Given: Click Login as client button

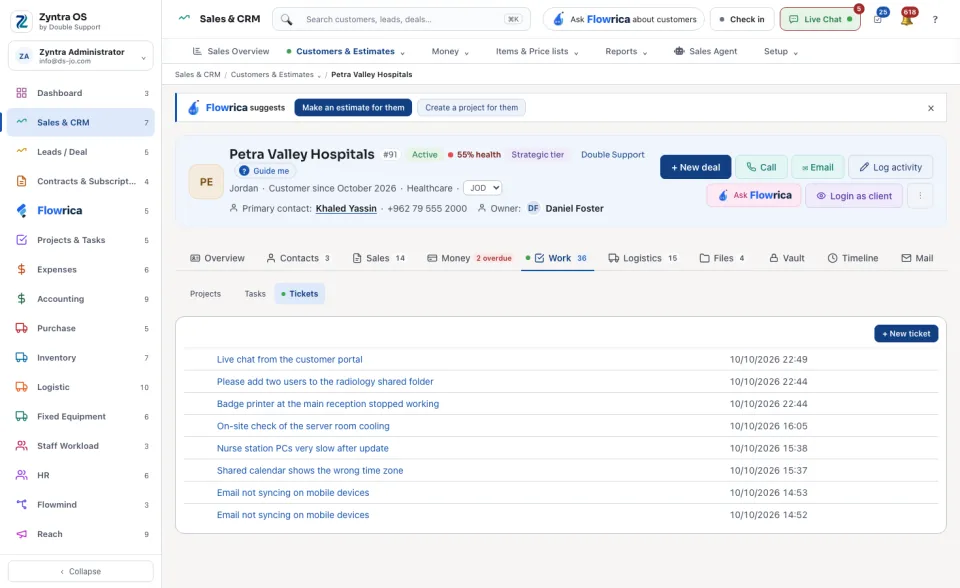Looking at the screenshot, I should click(854, 196).
